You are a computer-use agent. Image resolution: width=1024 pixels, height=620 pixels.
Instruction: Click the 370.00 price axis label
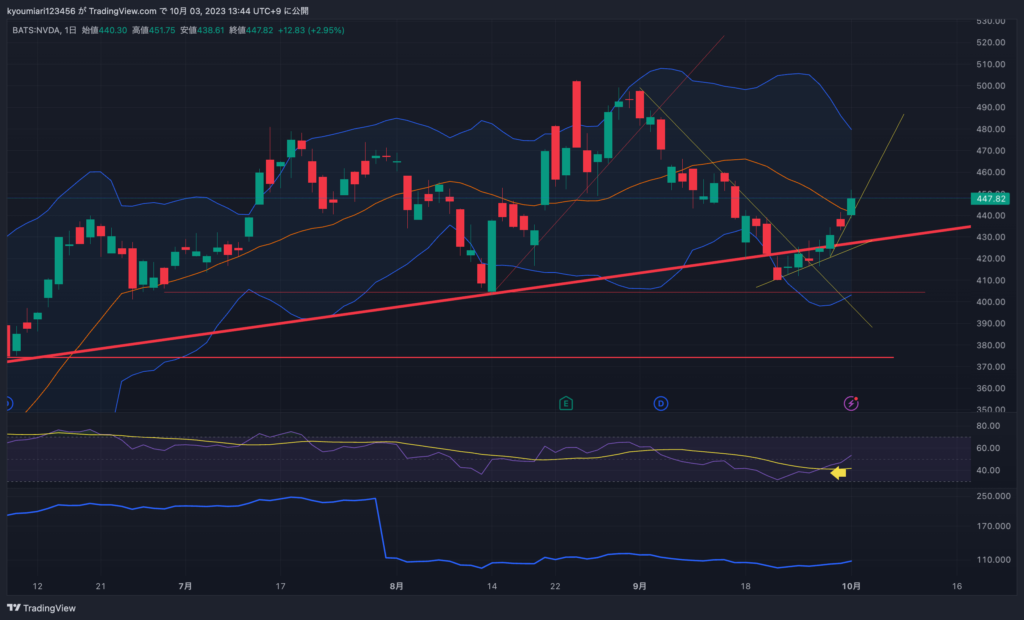tap(991, 367)
